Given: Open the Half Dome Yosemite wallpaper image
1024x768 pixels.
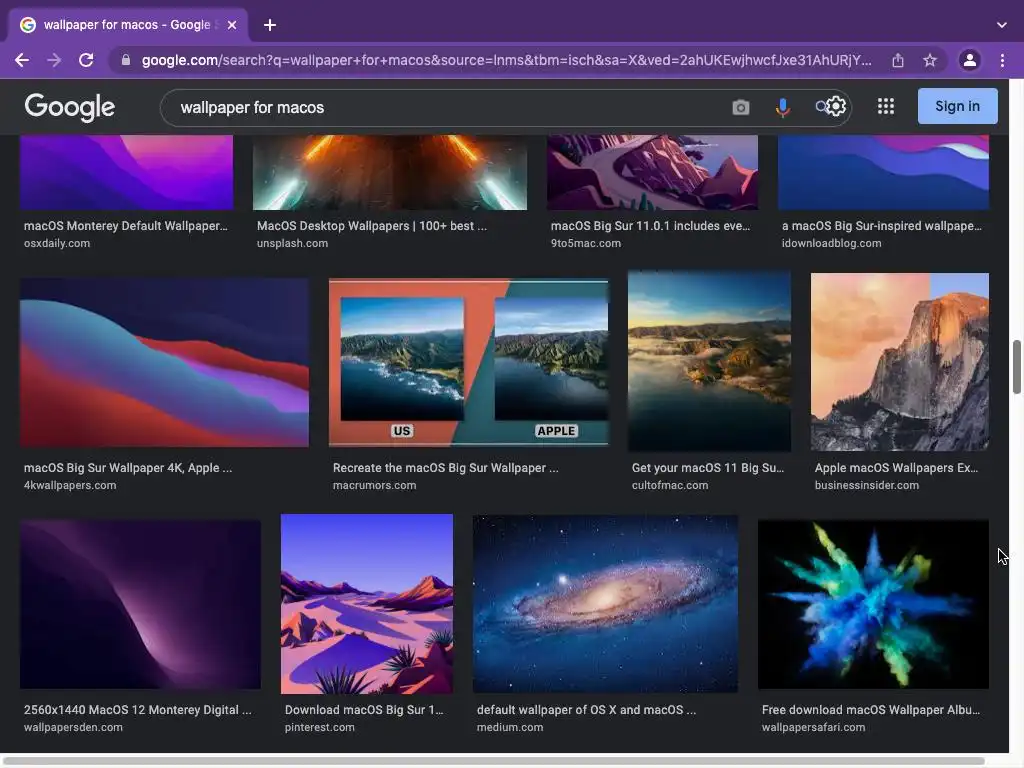Looking at the screenshot, I should pos(900,362).
